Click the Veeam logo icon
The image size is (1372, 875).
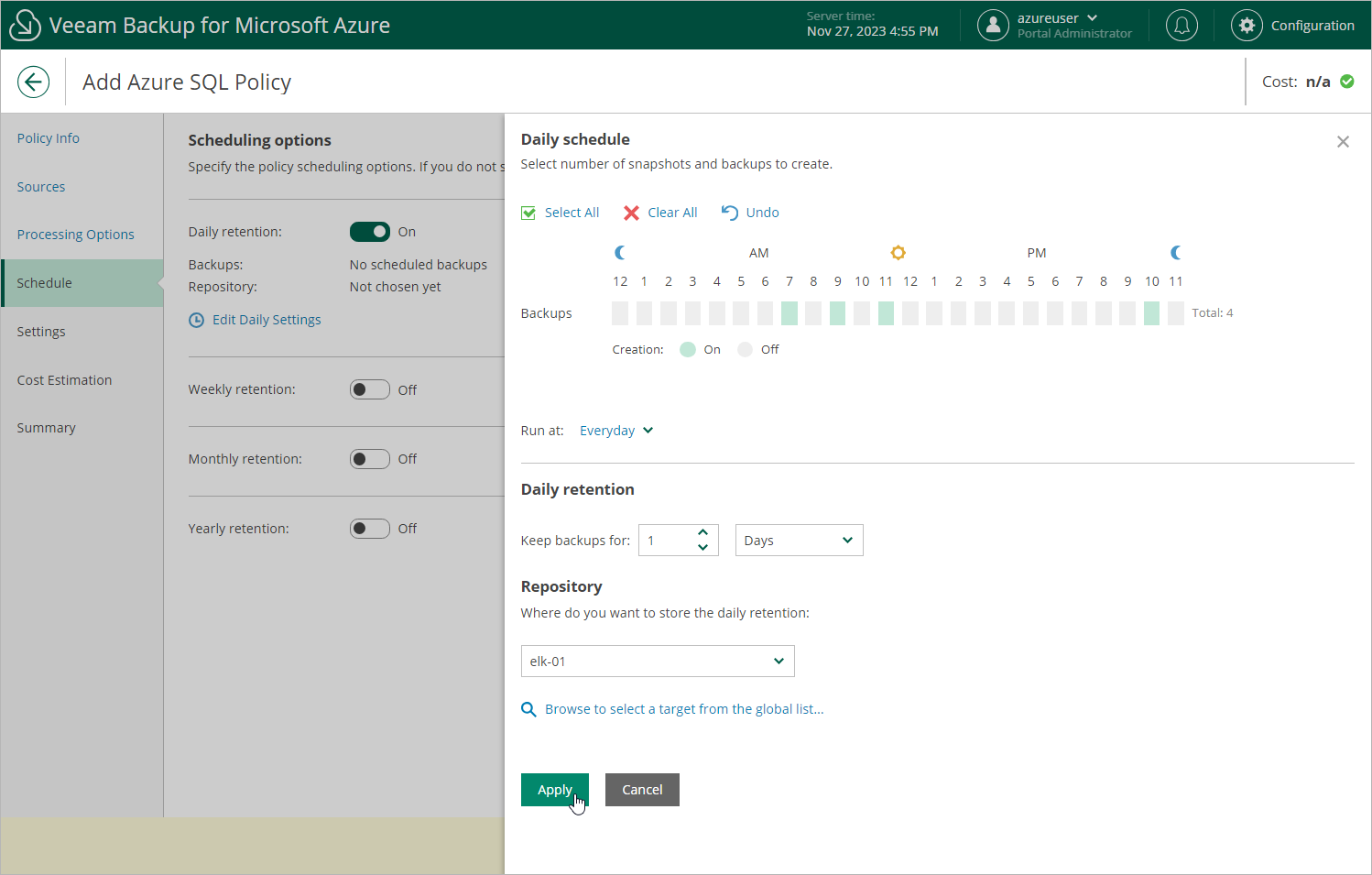tap(25, 25)
